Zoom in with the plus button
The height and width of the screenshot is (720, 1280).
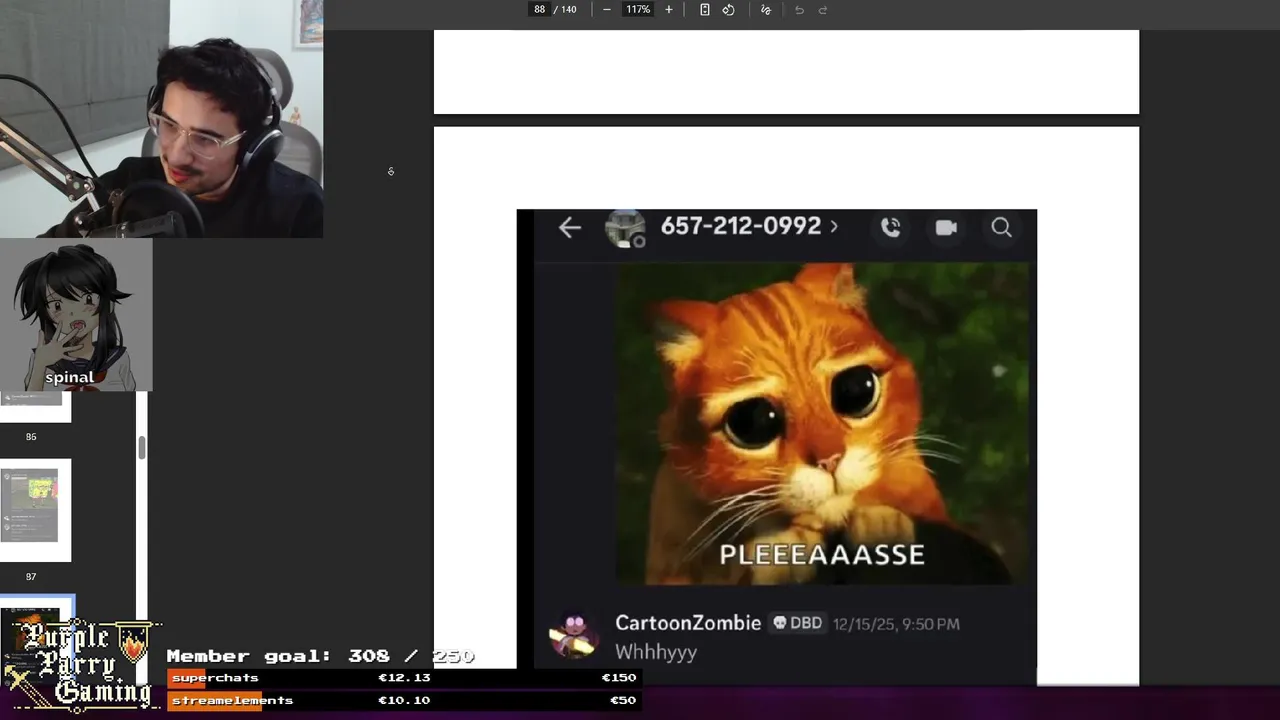tap(669, 9)
